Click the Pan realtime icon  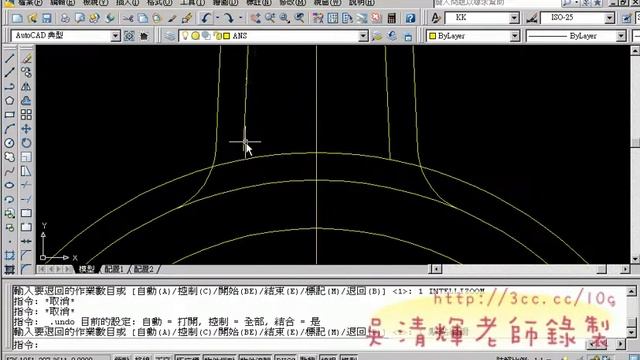pyautogui.click(x=256, y=18)
